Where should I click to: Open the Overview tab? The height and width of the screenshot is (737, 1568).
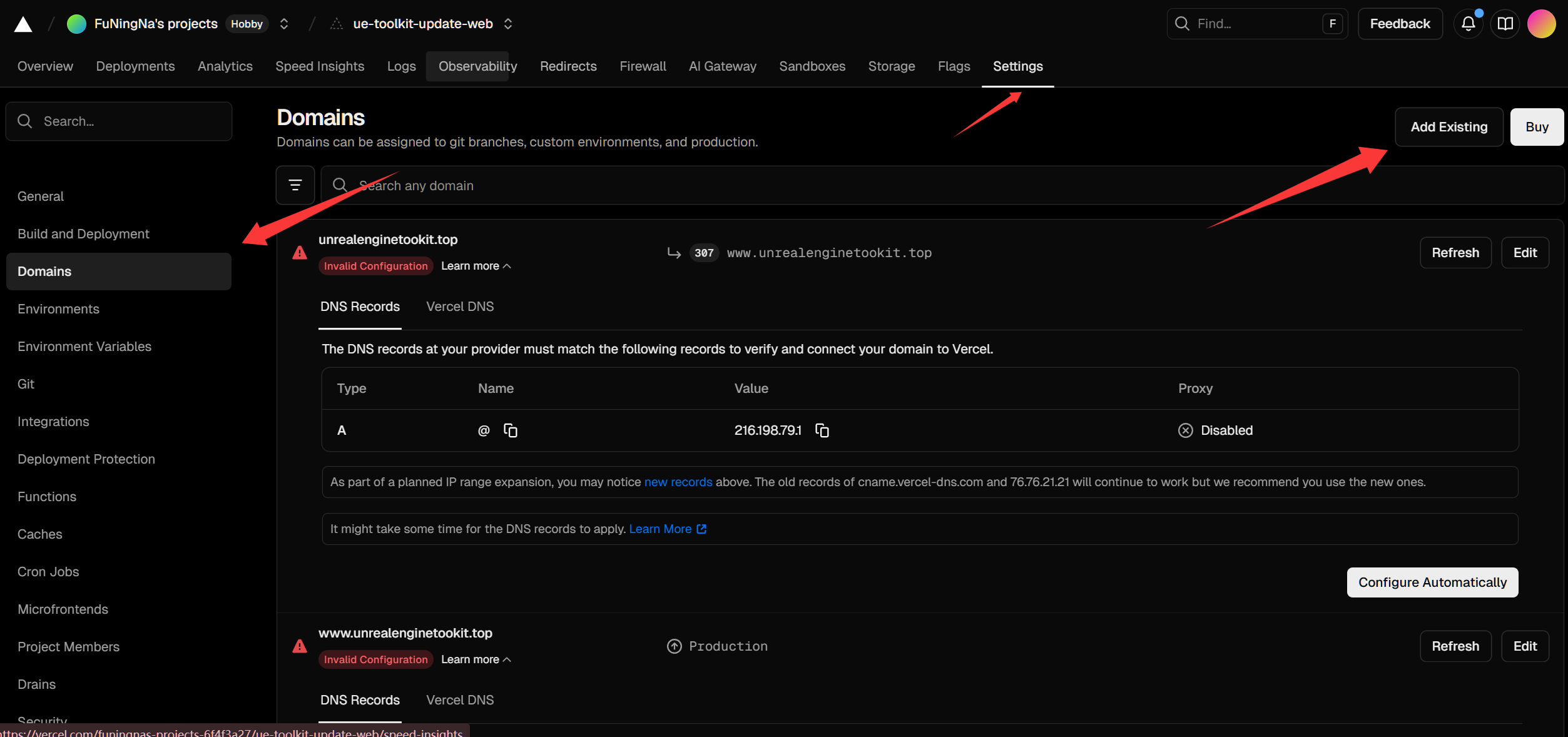[45, 66]
